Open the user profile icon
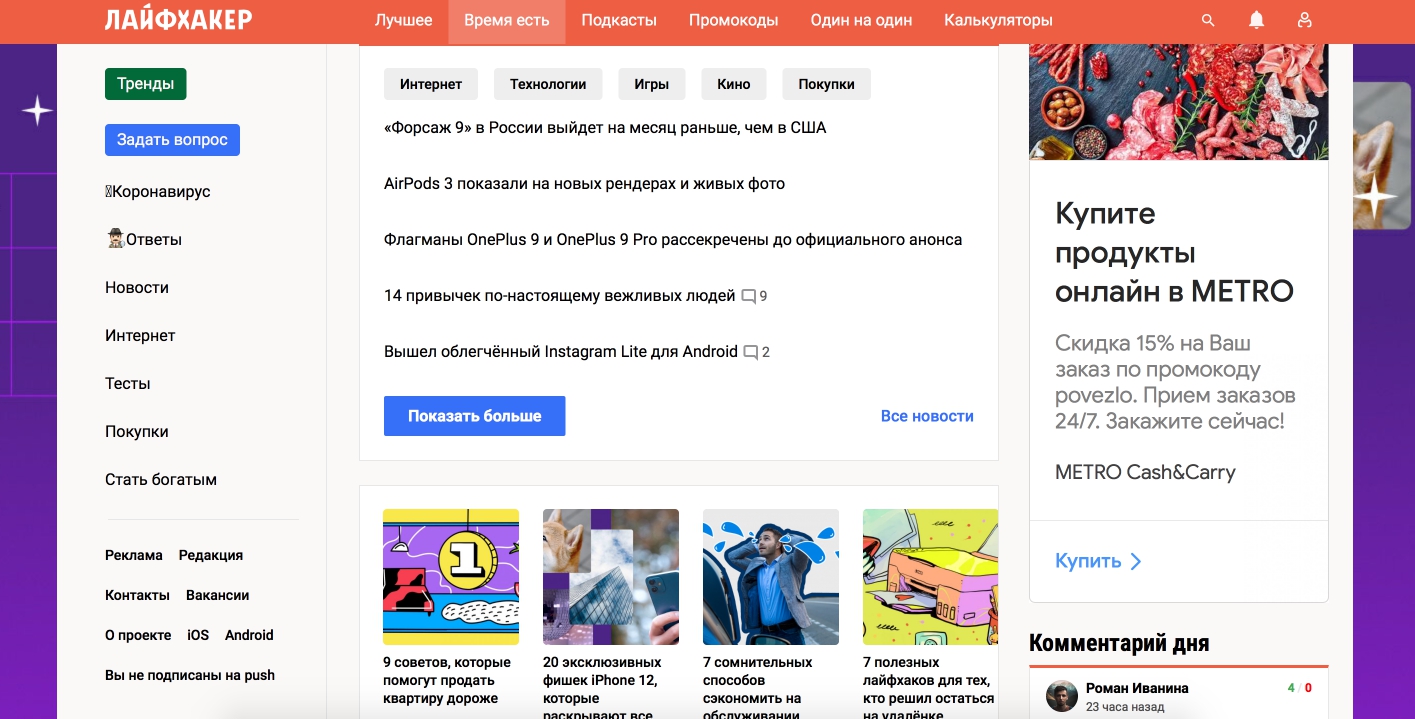 pos(1304,20)
